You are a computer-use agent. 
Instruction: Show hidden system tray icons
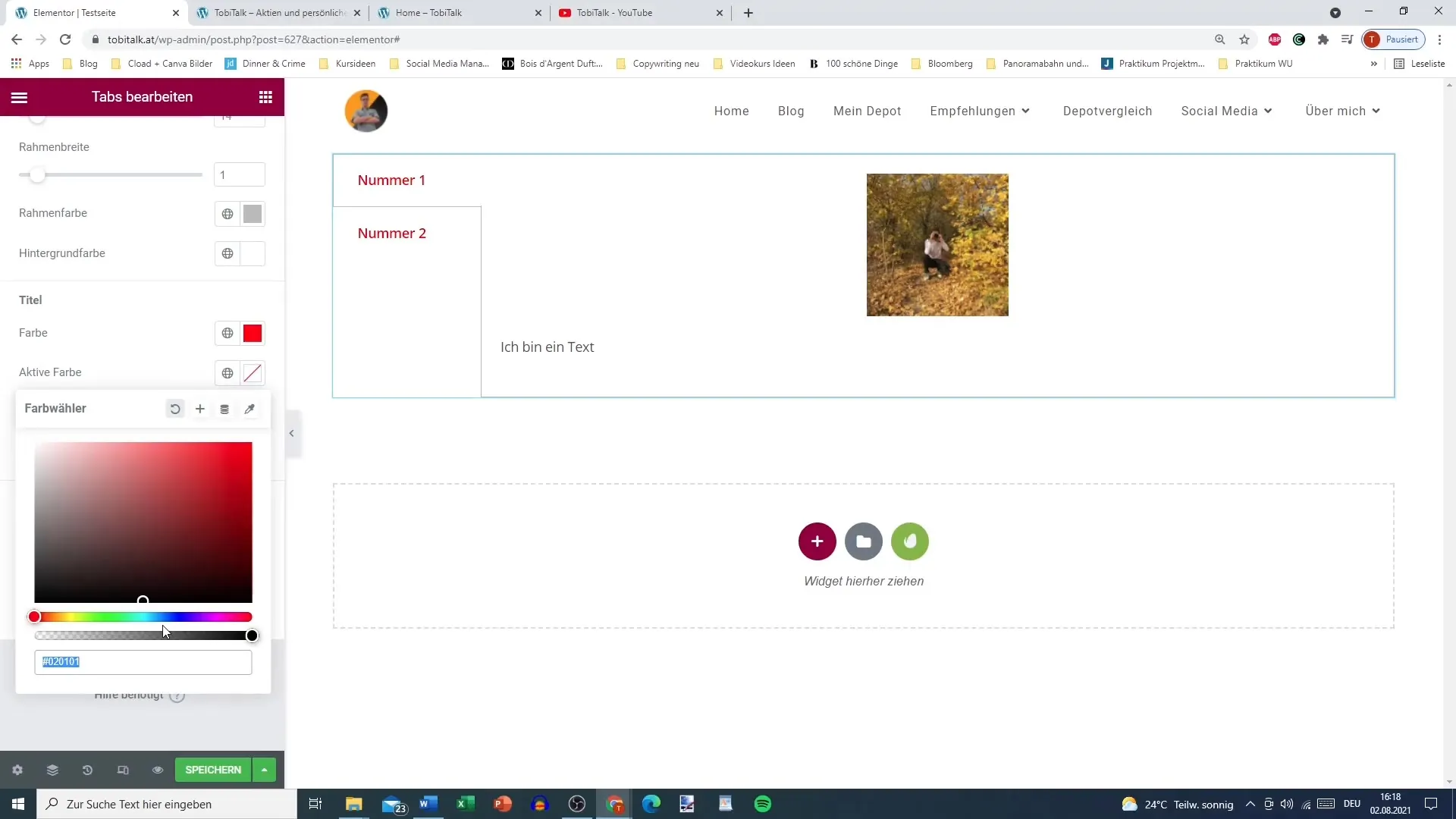coord(1250,804)
